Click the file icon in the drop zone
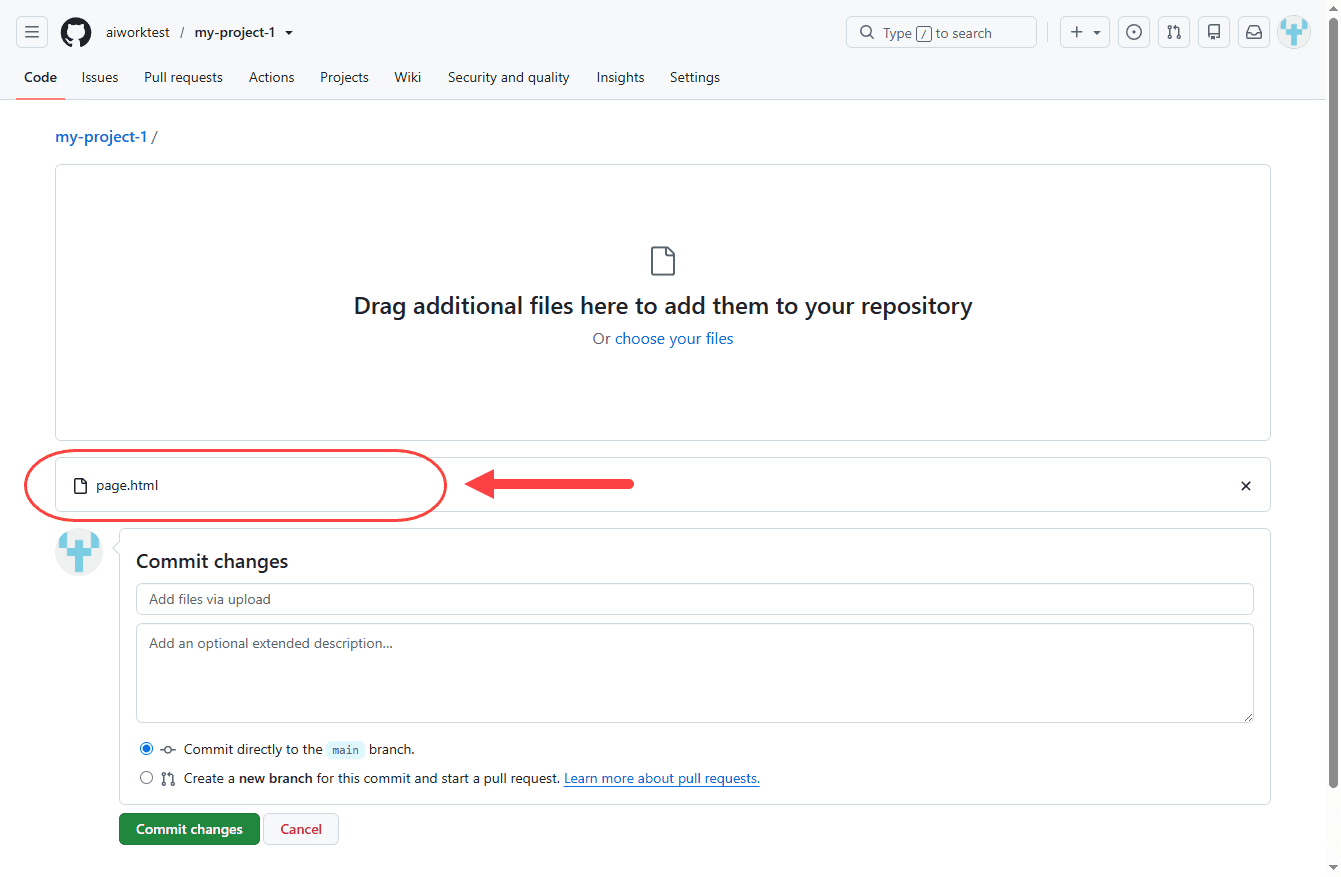The height and width of the screenshot is (877, 1341). coord(663,261)
